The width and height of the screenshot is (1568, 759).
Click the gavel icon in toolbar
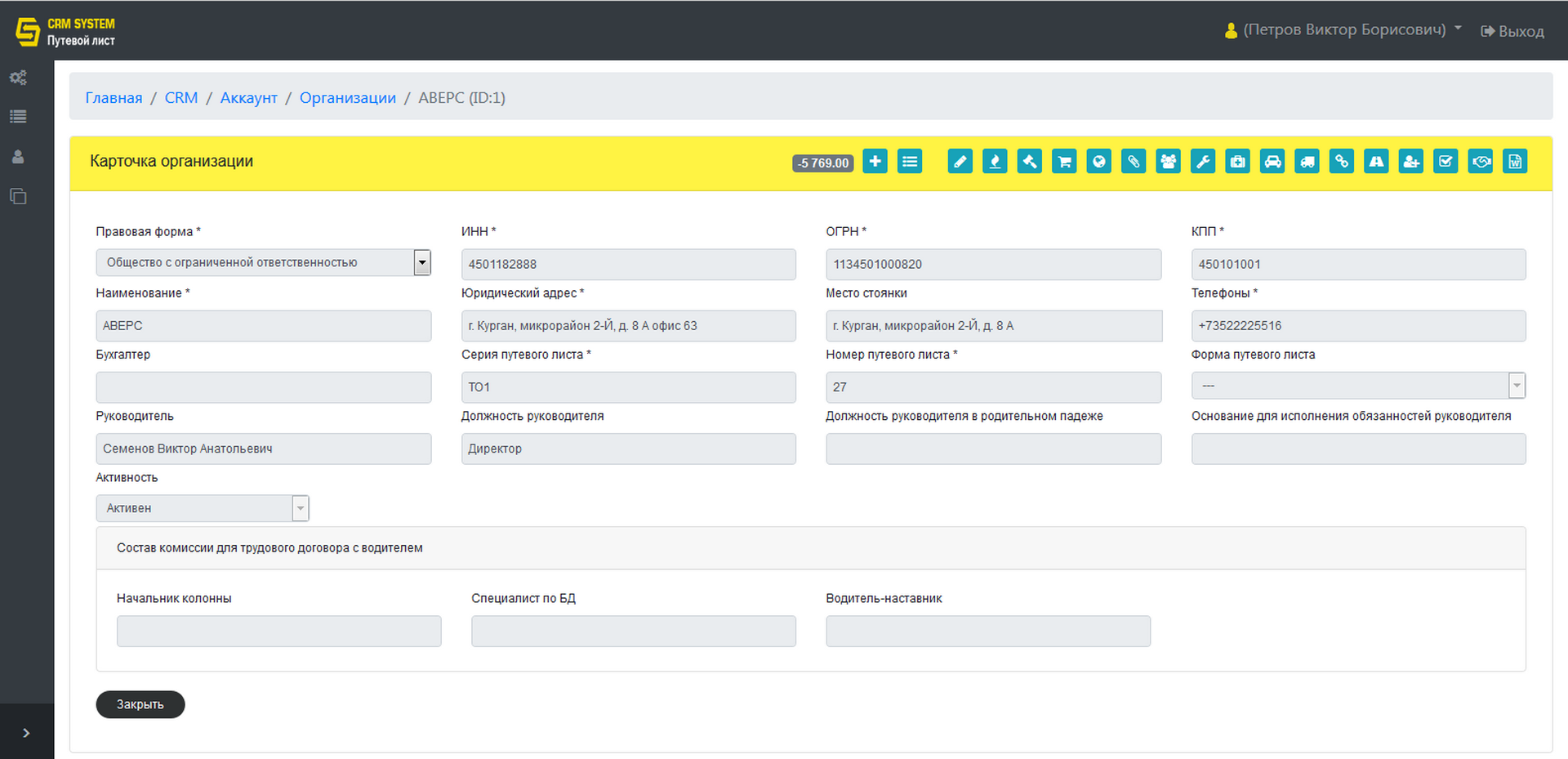click(x=1029, y=162)
